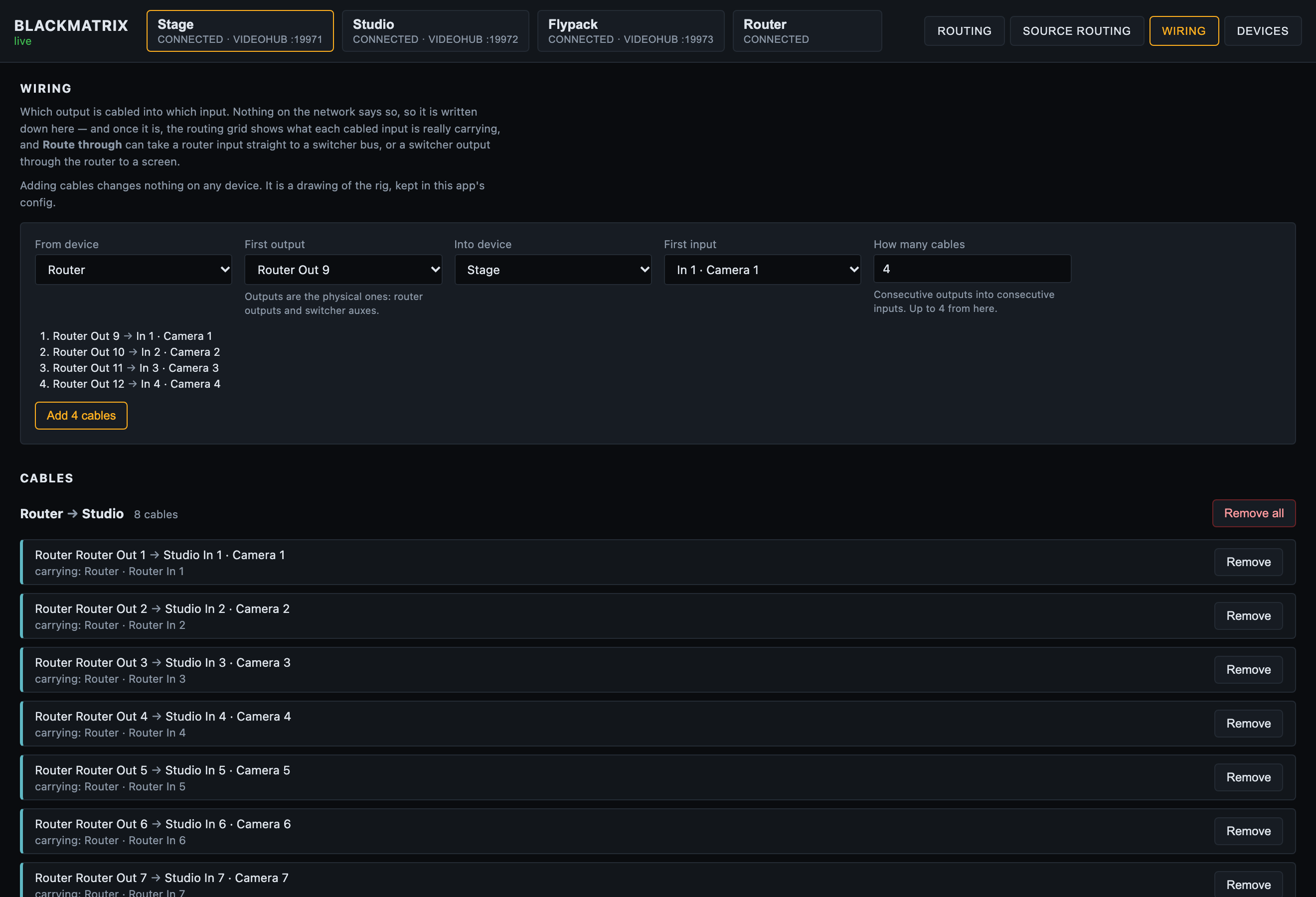Image resolution: width=1316 pixels, height=897 pixels.
Task: Switch to SOURCE ROUTING tab
Action: coord(1076,30)
